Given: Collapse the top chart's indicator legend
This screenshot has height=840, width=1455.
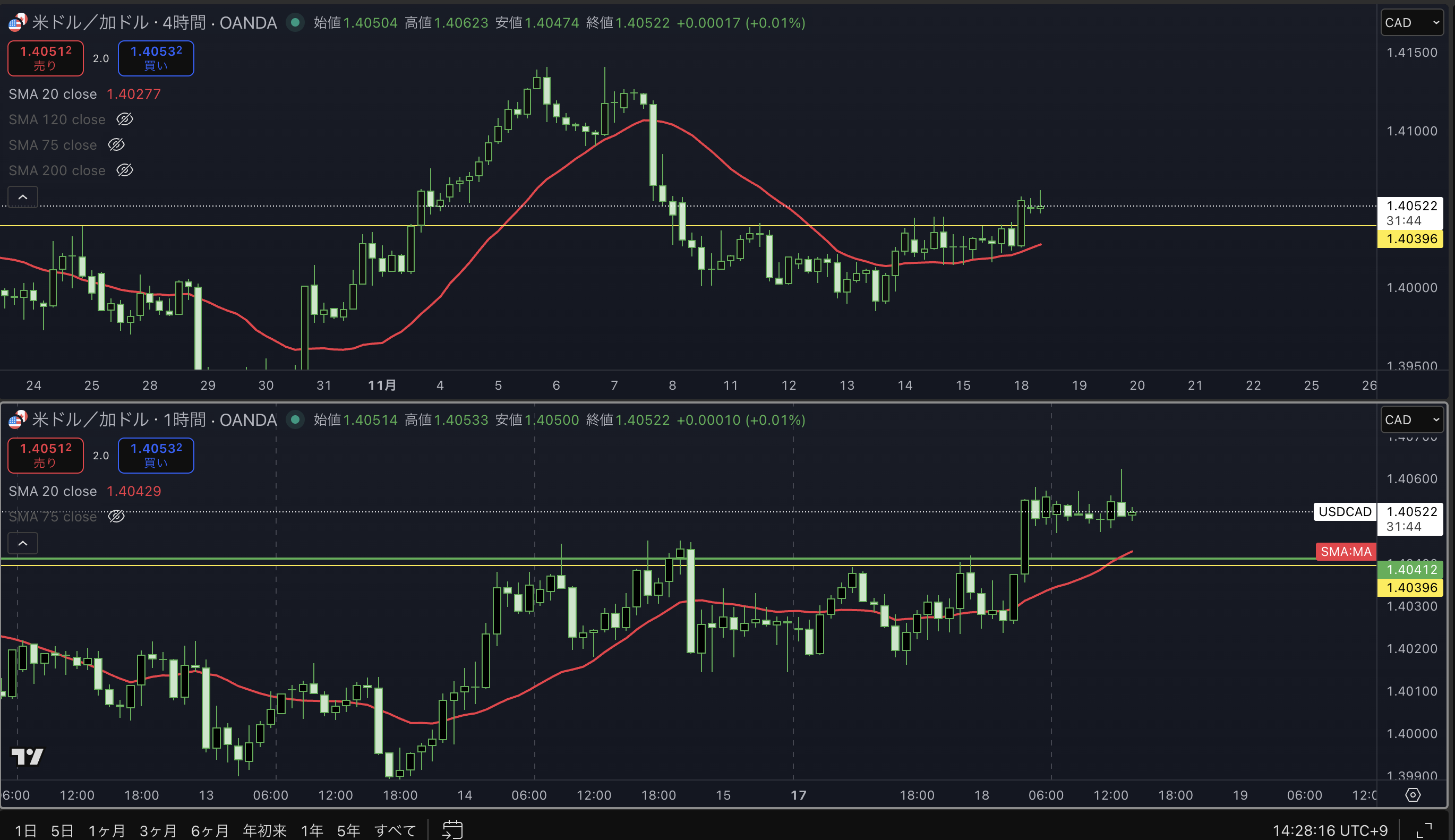Looking at the screenshot, I should point(22,197).
